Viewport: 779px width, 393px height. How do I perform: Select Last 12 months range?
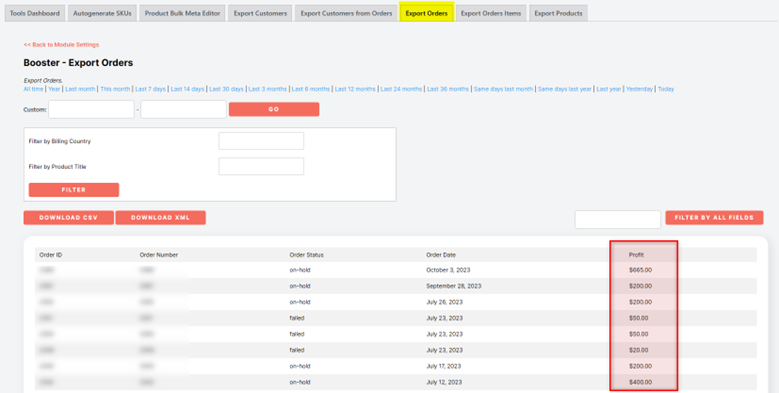[x=355, y=89]
